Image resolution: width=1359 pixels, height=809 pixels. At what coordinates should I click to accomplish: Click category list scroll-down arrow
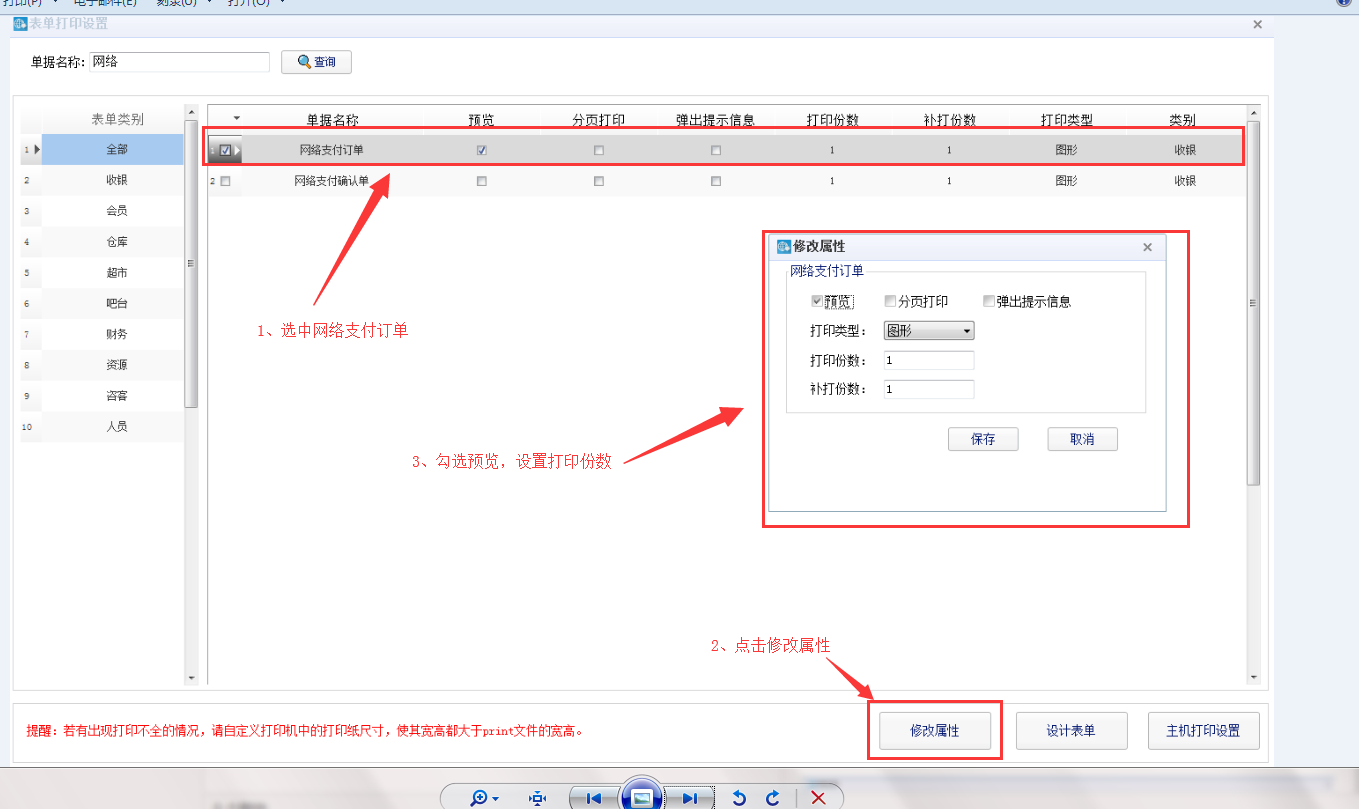(192, 678)
